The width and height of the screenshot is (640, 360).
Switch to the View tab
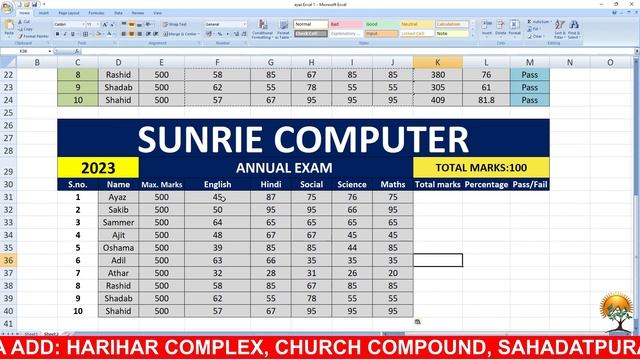(x=157, y=13)
